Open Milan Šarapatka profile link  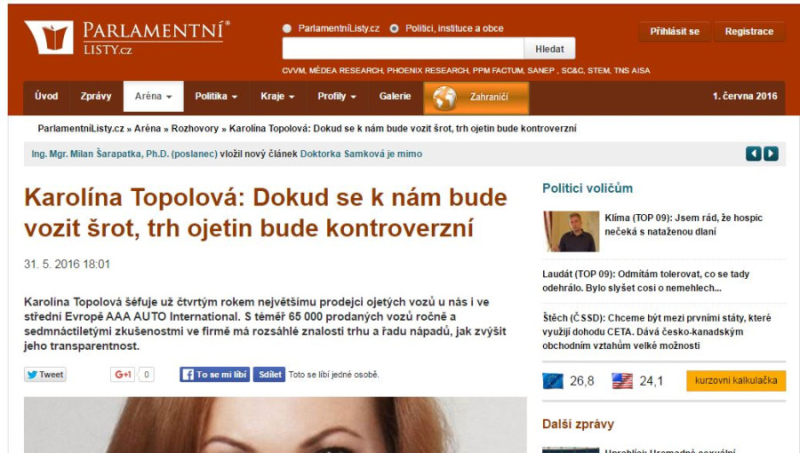point(124,154)
